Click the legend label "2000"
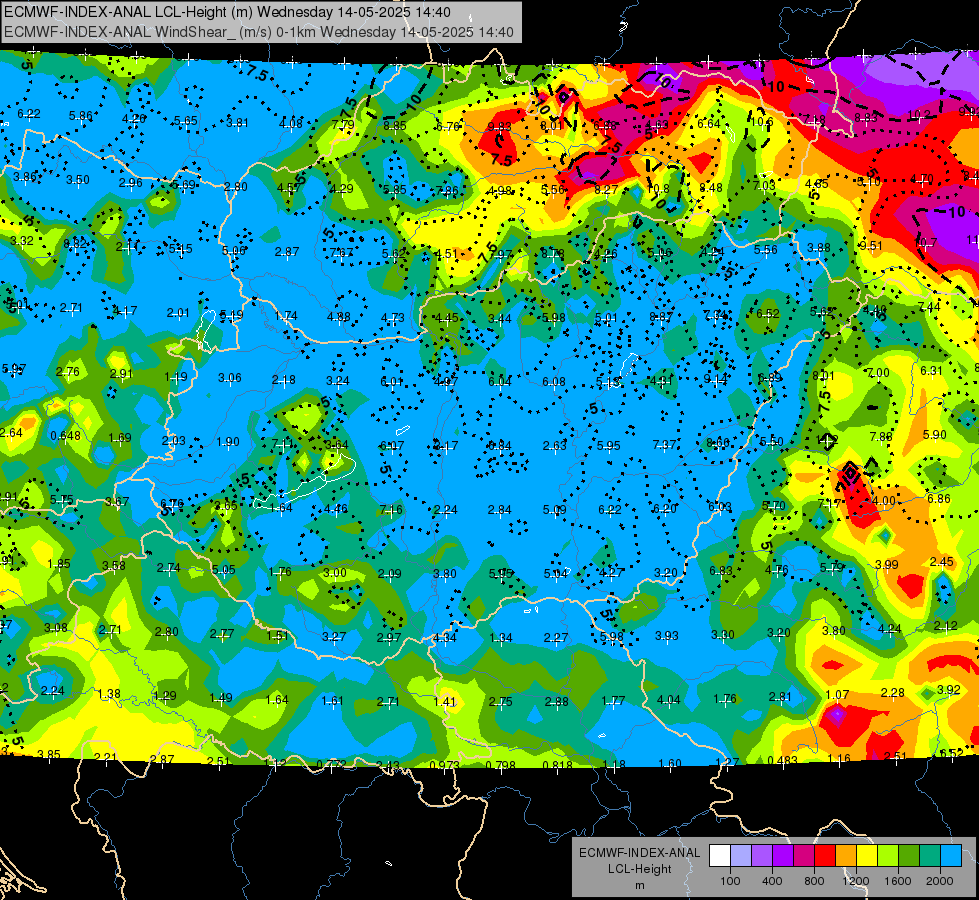The width and height of the screenshot is (979, 900). 940,881
